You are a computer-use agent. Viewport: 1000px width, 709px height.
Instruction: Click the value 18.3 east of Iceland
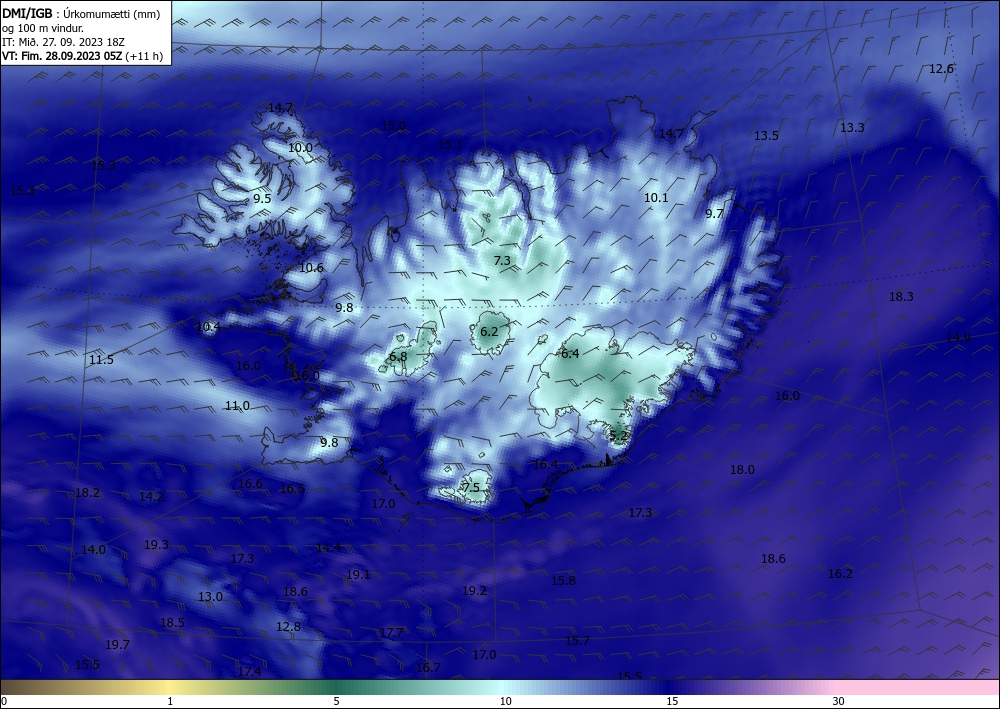point(901,296)
